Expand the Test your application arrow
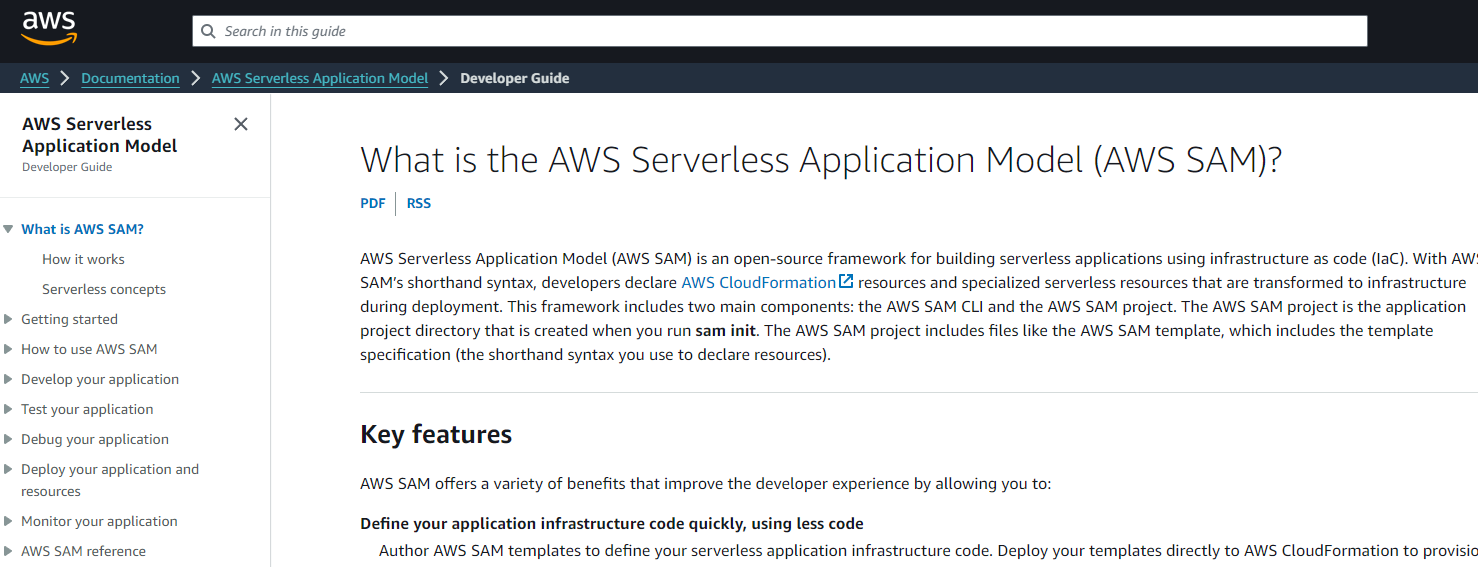Viewport: 1478px width, 567px height. [x=8, y=409]
